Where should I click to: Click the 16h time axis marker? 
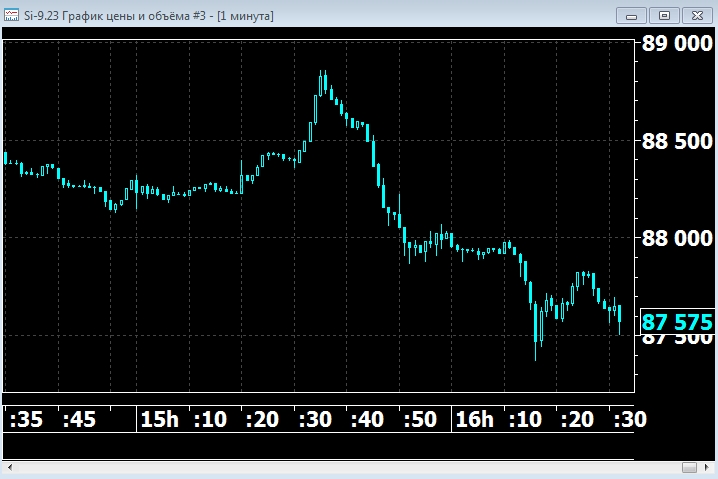[474, 419]
